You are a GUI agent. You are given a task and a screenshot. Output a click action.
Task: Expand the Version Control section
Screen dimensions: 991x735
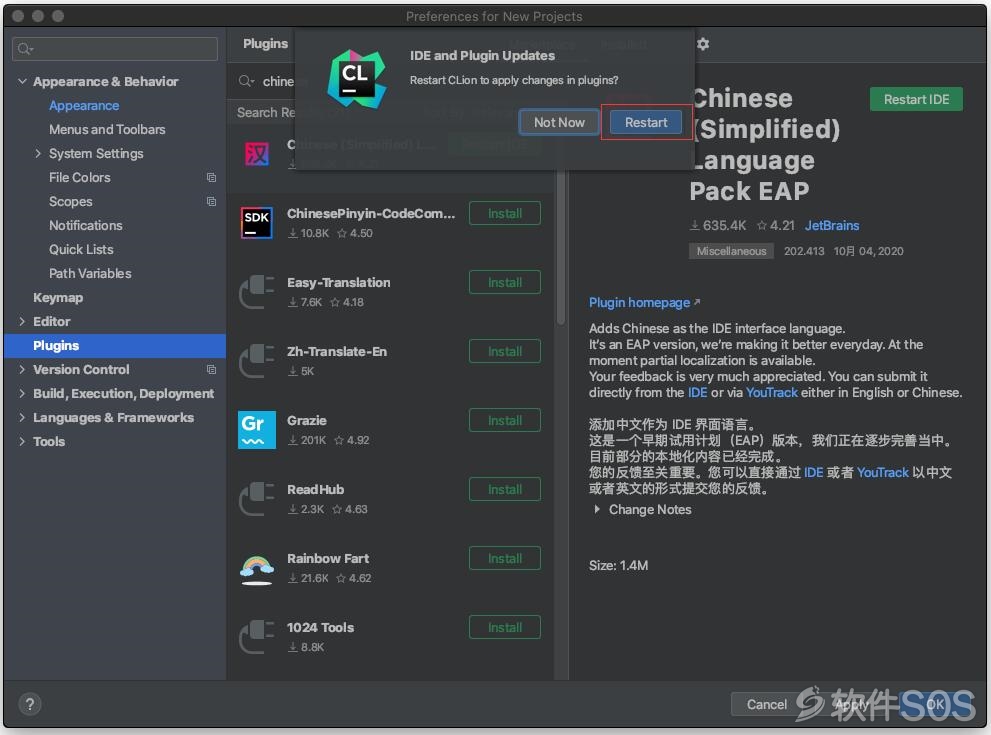(x=22, y=369)
